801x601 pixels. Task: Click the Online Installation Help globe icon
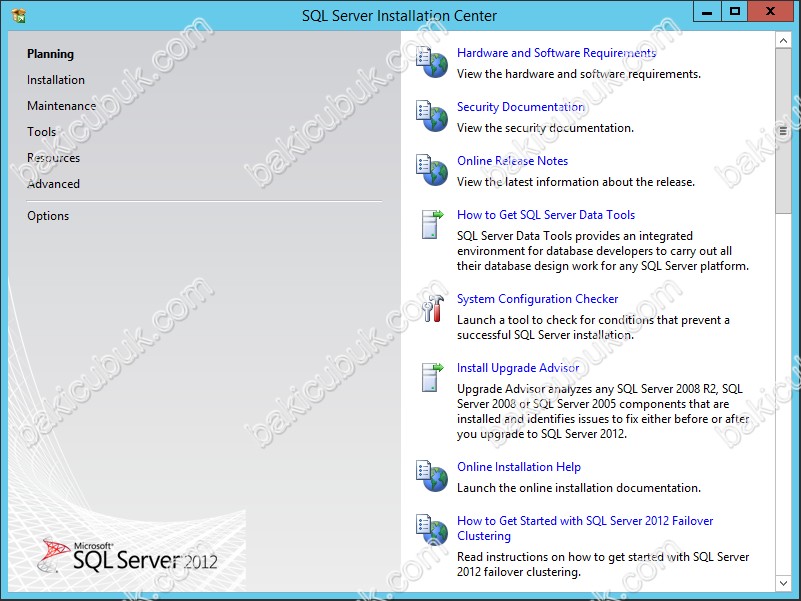click(x=432, y=476)
